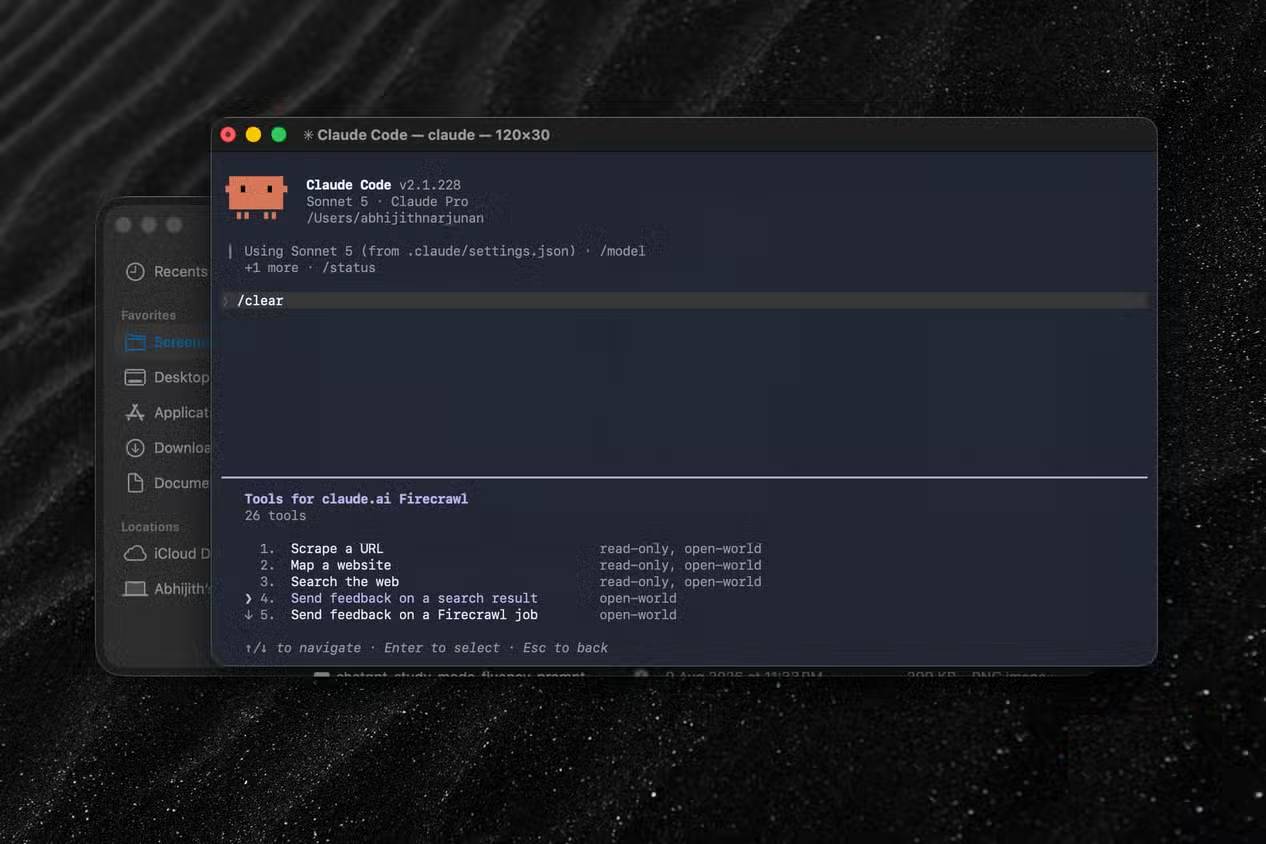Open Applications icon in Finder sidebar
The image size is (1266, 844).
pyautogui.click(x=135, y=412)
